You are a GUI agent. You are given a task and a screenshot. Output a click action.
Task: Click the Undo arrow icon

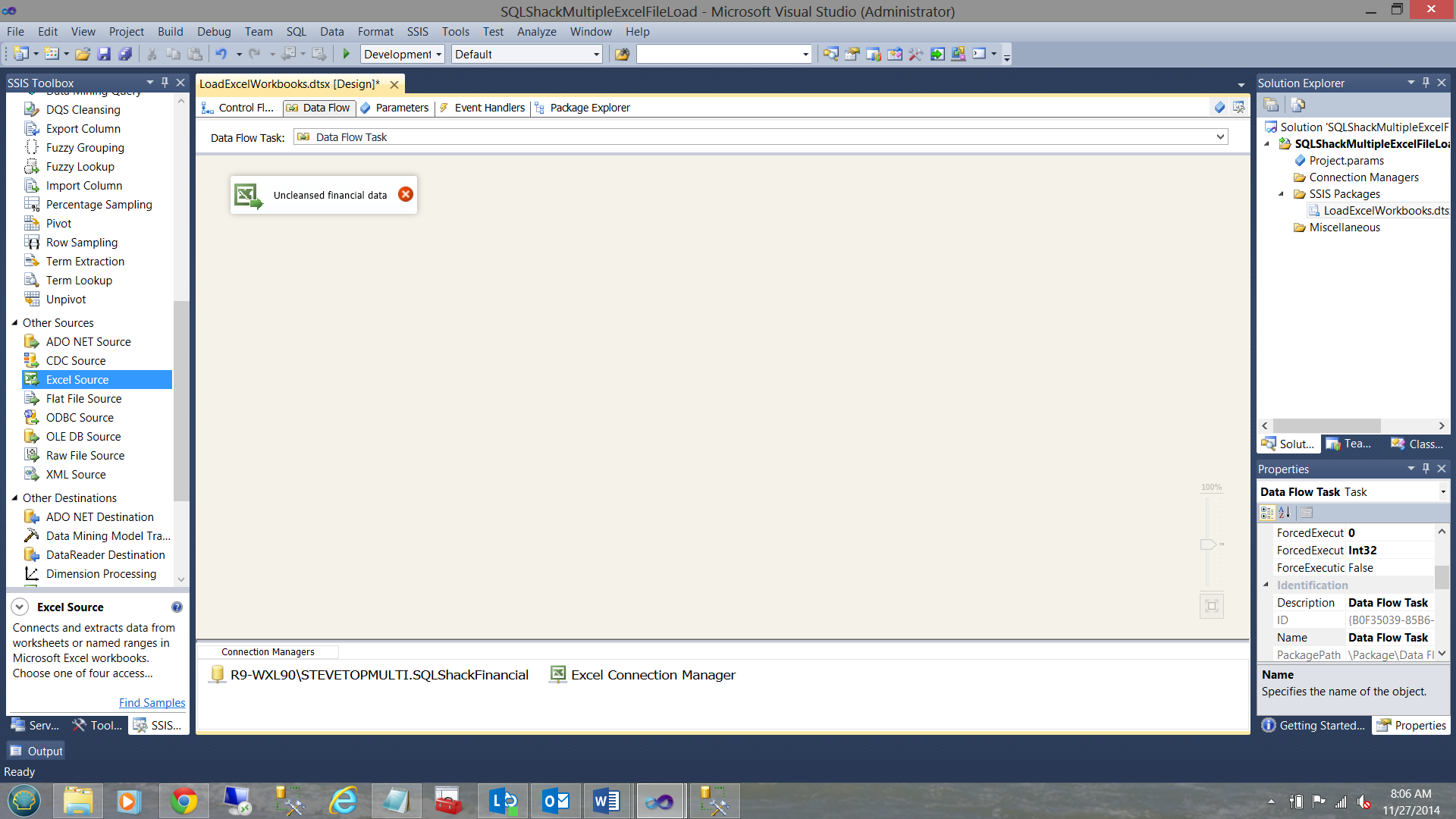coord(221,54)
